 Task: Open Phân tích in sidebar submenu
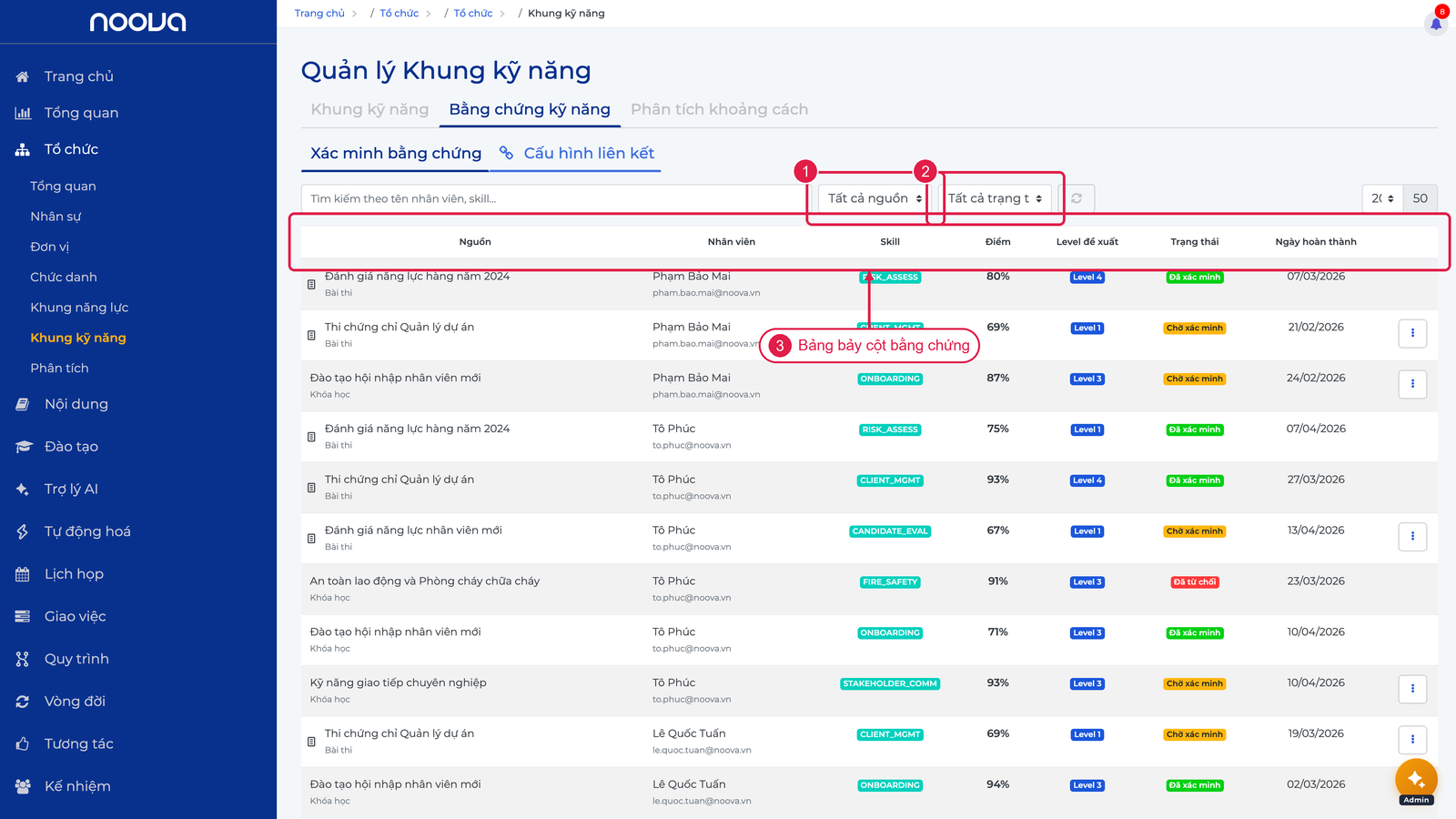coord(59,369)
